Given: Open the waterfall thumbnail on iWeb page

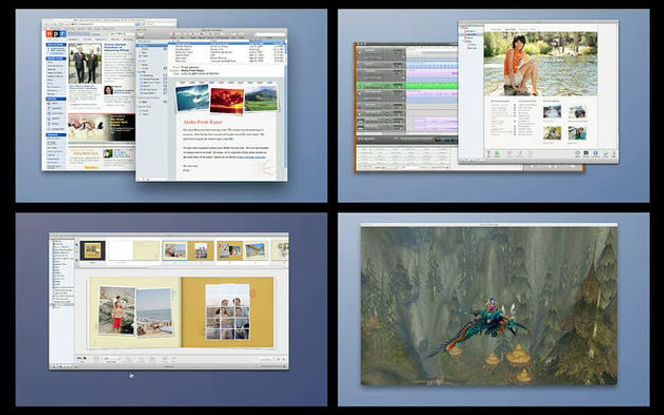Looking at the screenshot, I should [552, 111].
